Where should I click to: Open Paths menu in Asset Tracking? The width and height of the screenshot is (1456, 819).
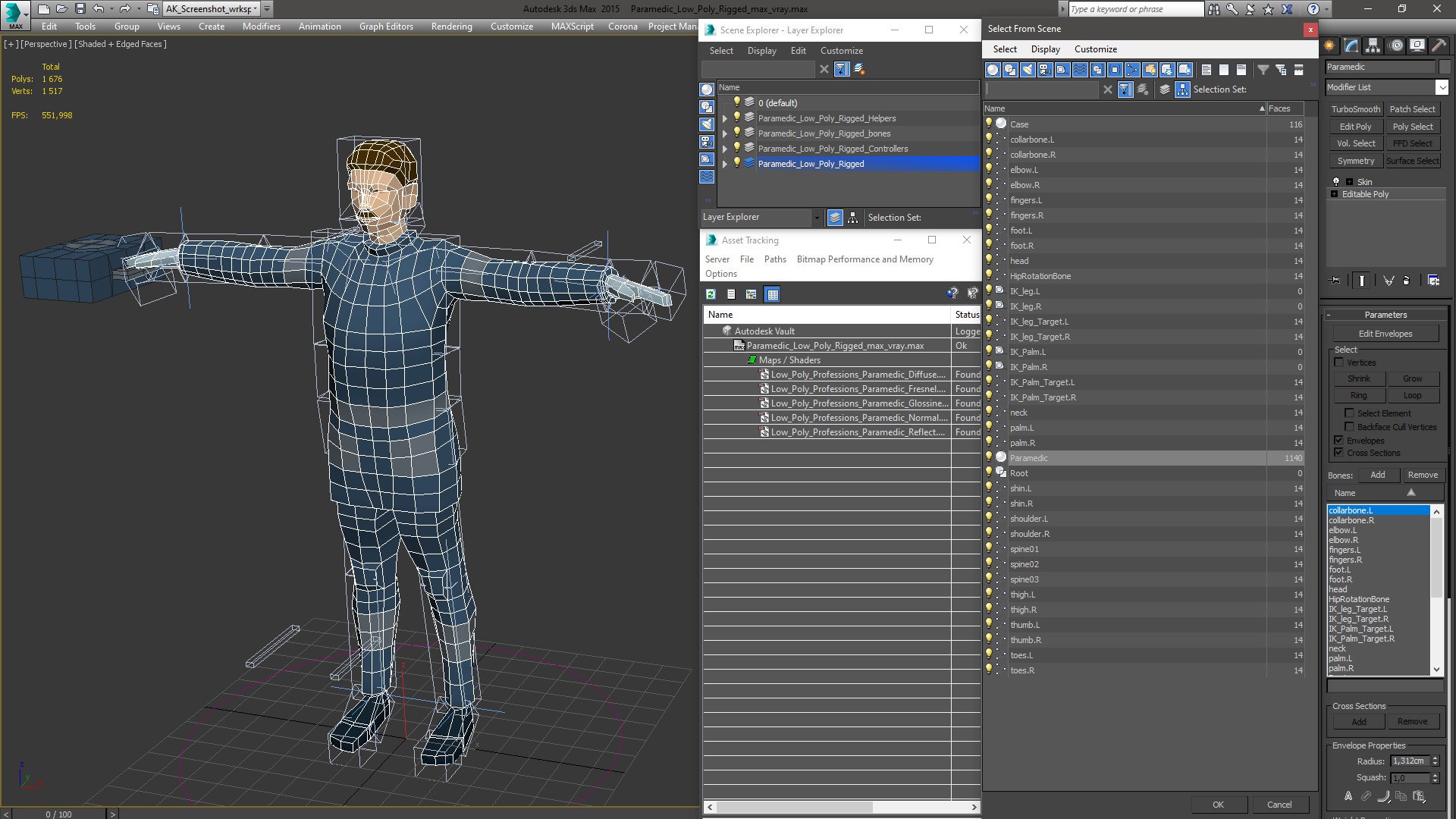[x=775, y=259]
